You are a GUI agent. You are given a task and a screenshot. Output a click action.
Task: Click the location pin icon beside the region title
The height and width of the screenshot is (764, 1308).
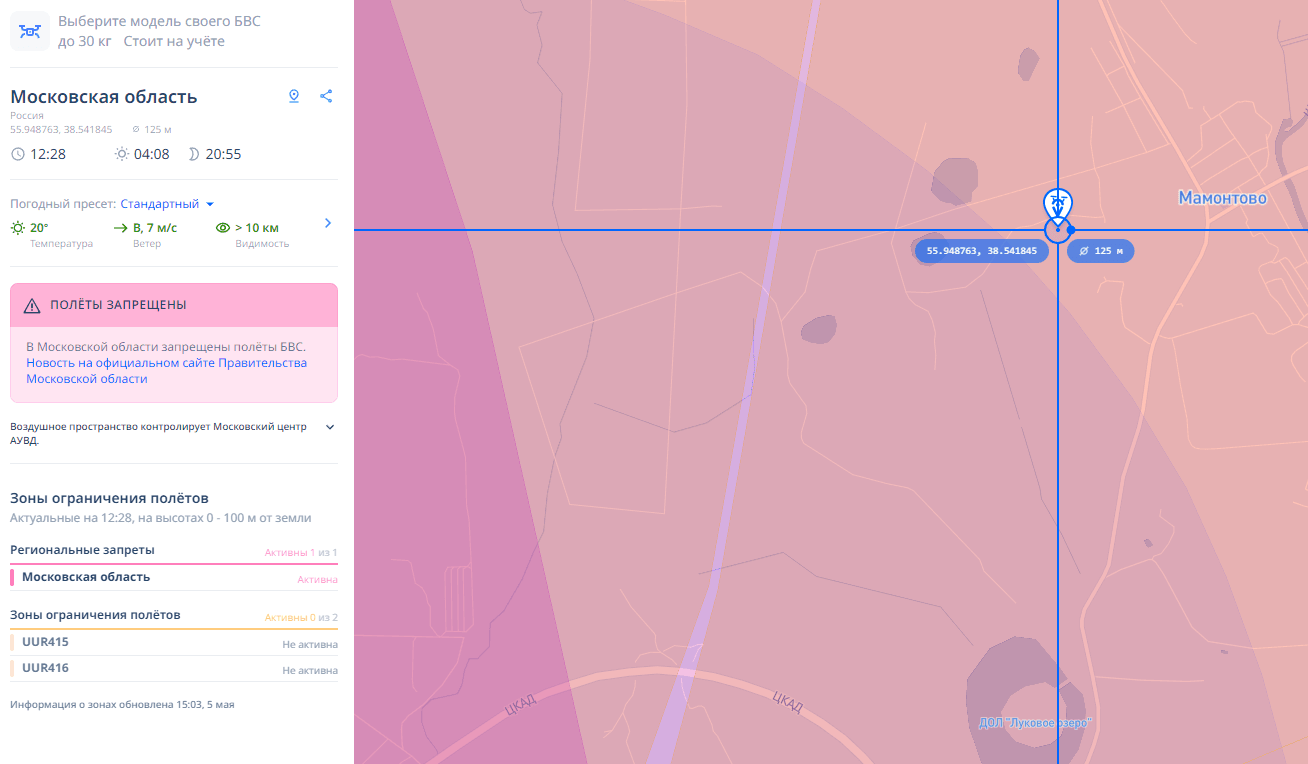tap(294, 96)
